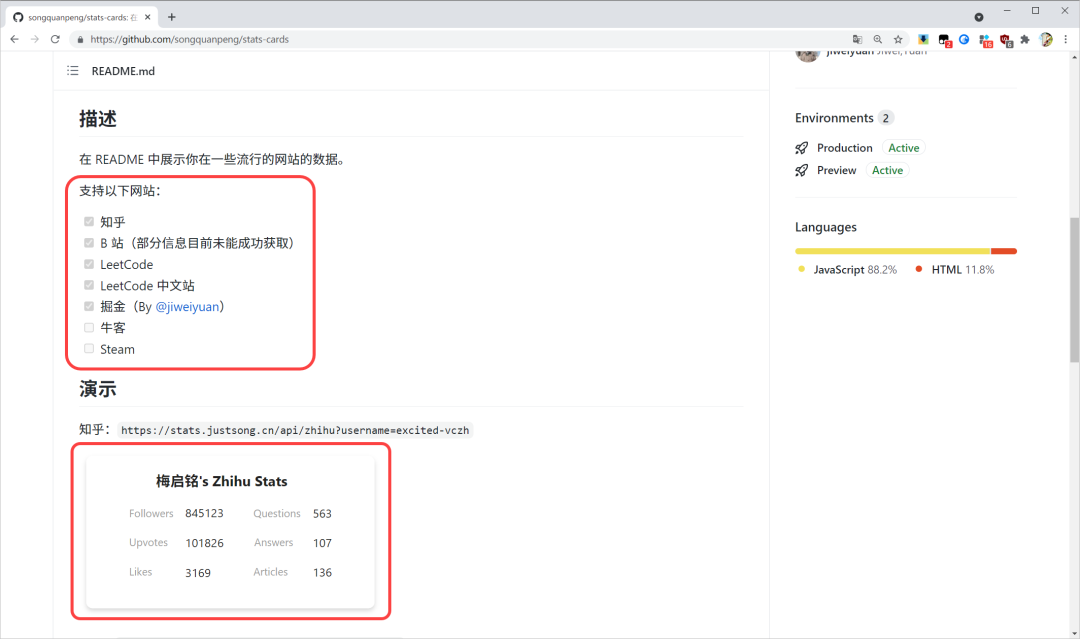Click the Followers value 845123
The width and height of the screenshot is (1080, 639).
pos(204,514)
